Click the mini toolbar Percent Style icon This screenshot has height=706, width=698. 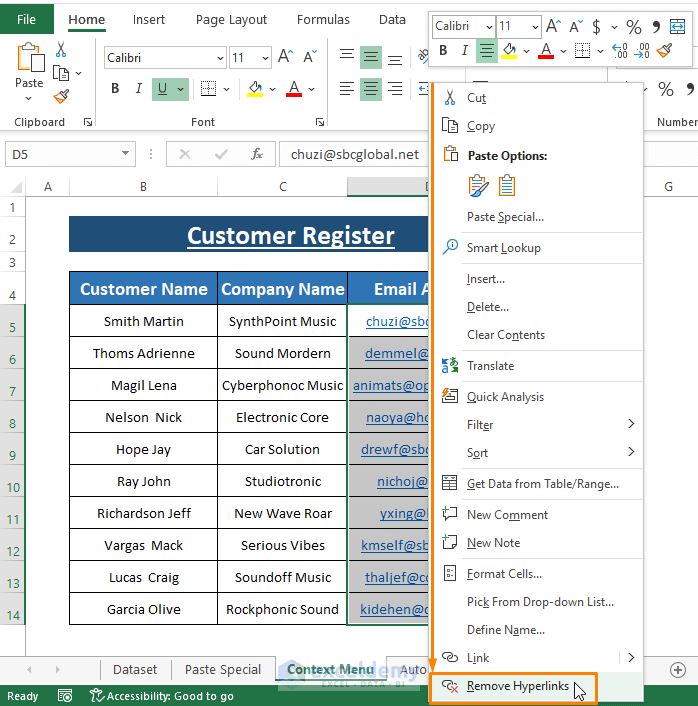click(634, 27)
